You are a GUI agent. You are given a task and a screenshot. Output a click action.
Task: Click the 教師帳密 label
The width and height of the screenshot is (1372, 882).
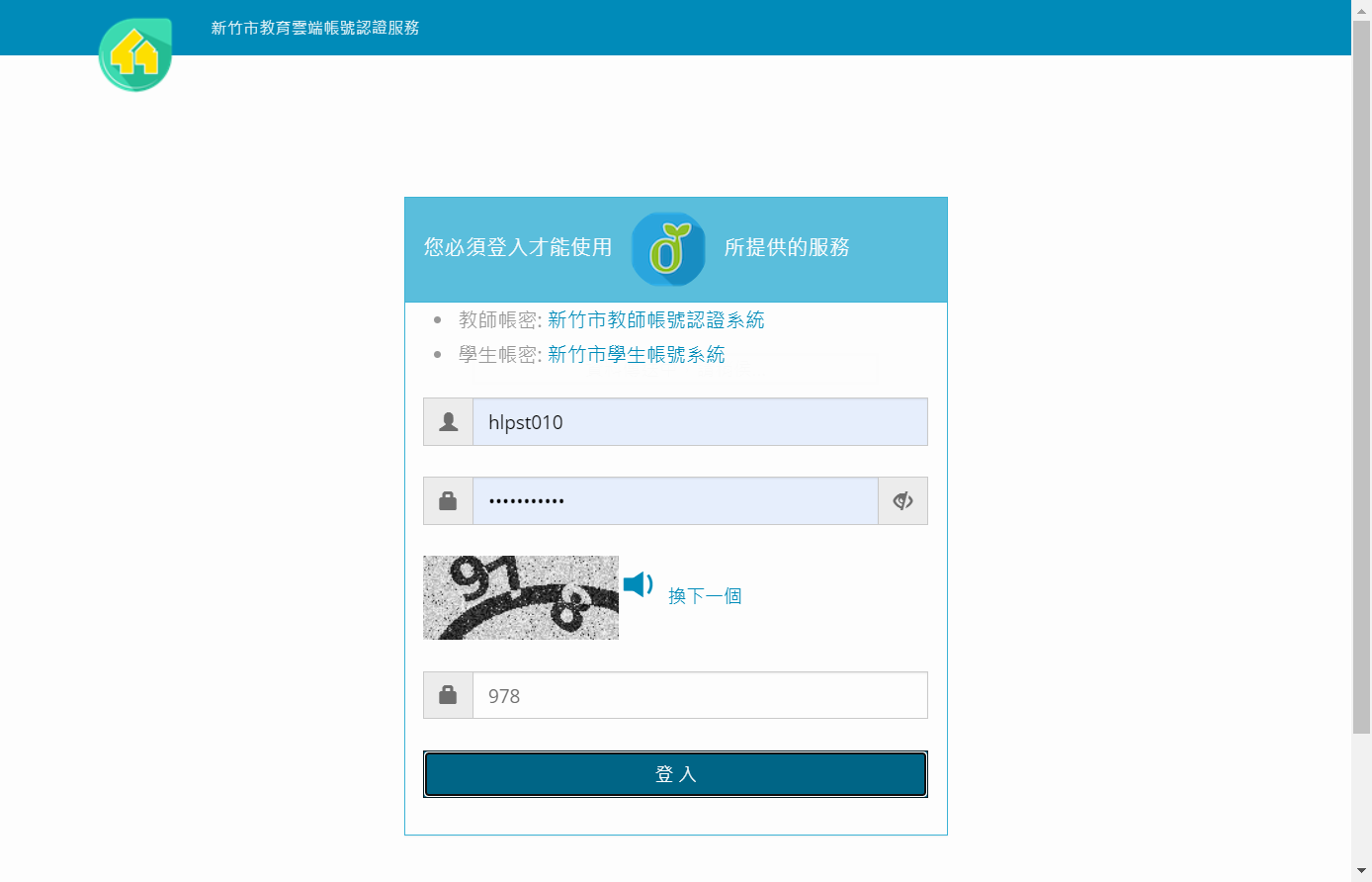[x=498, y=319]
